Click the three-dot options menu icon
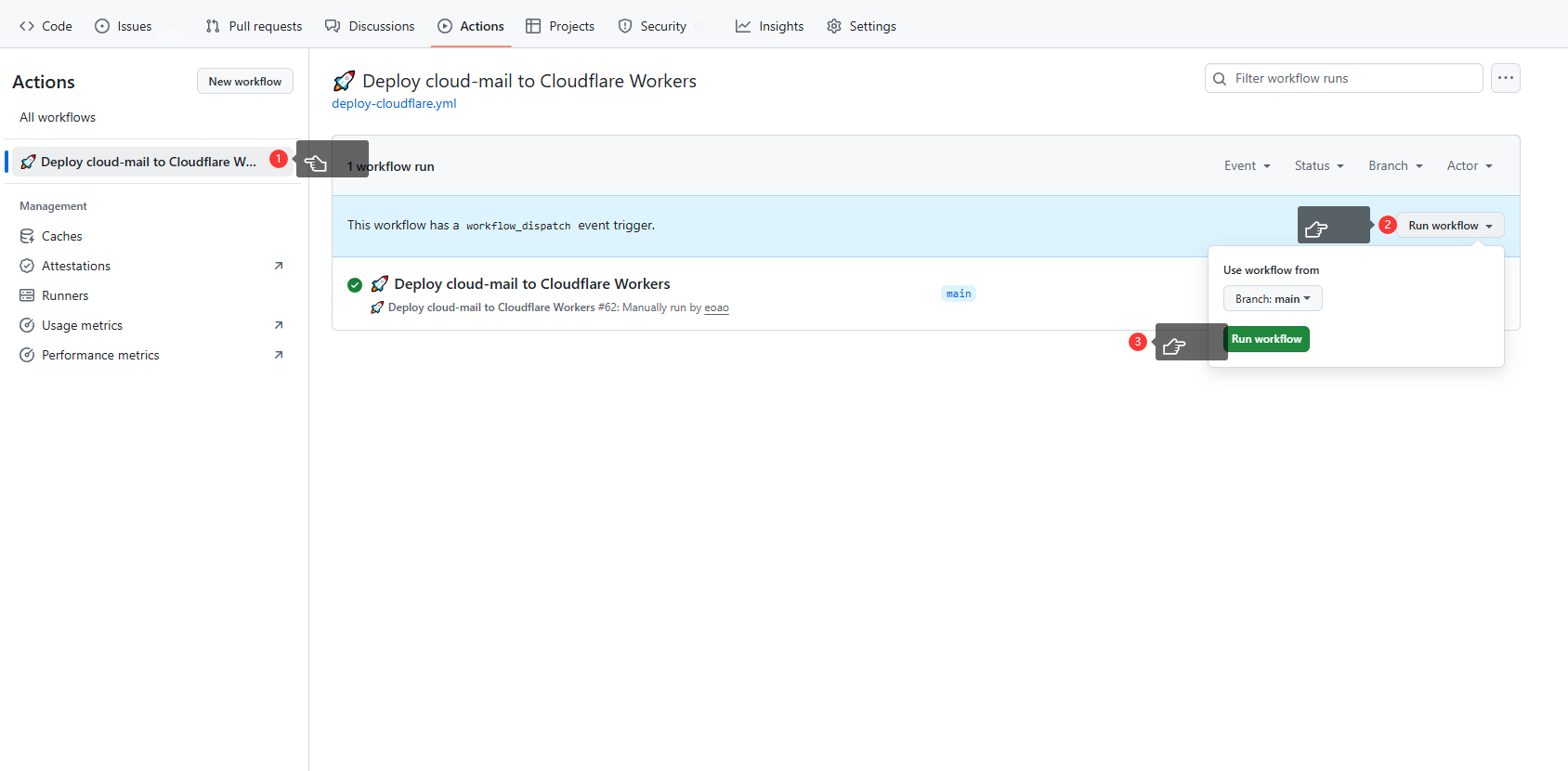 tap(1505, 78)
